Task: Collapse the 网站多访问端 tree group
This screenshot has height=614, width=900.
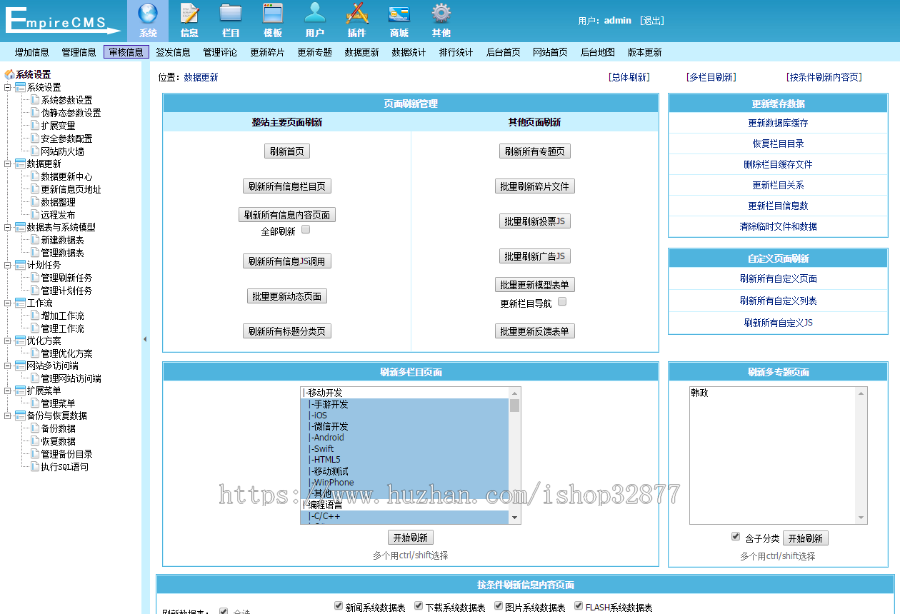Action: click(x=7, y=366)
